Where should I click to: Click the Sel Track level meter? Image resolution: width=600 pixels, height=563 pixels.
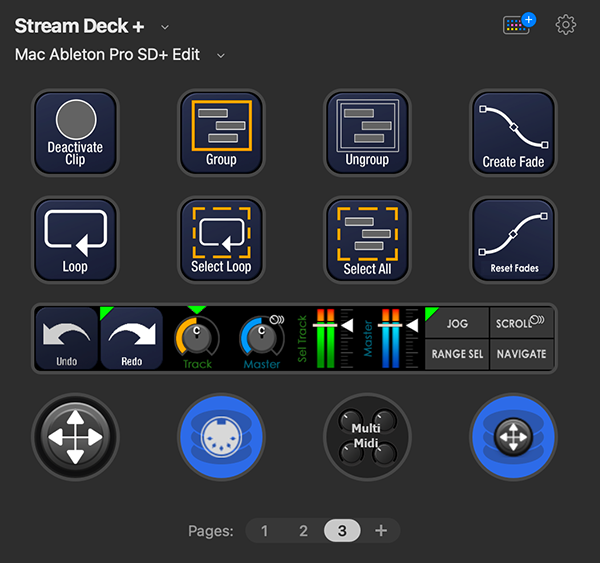click(325, 338)
